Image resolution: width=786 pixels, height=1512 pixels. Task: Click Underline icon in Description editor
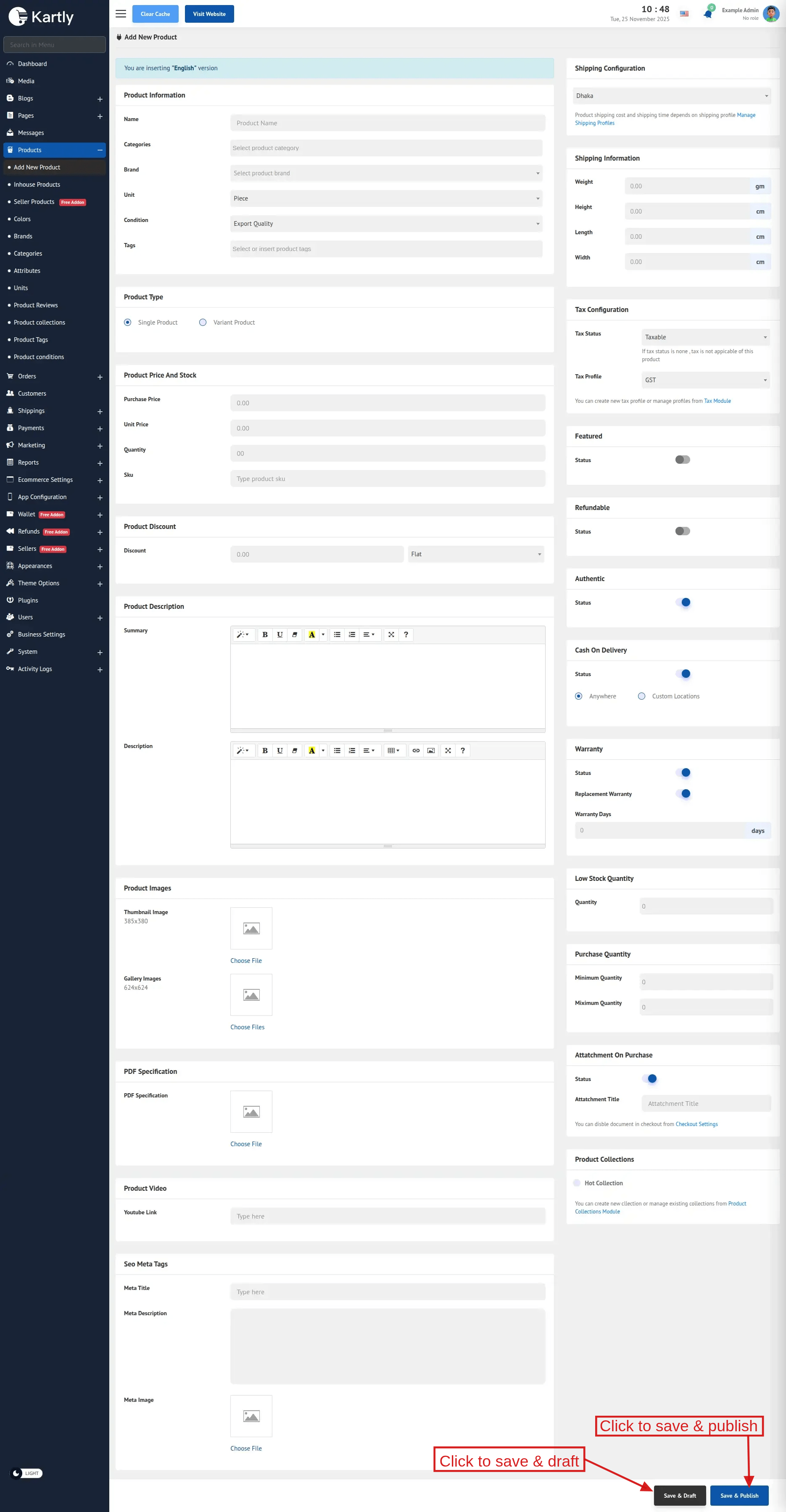[x=280, y=750]
